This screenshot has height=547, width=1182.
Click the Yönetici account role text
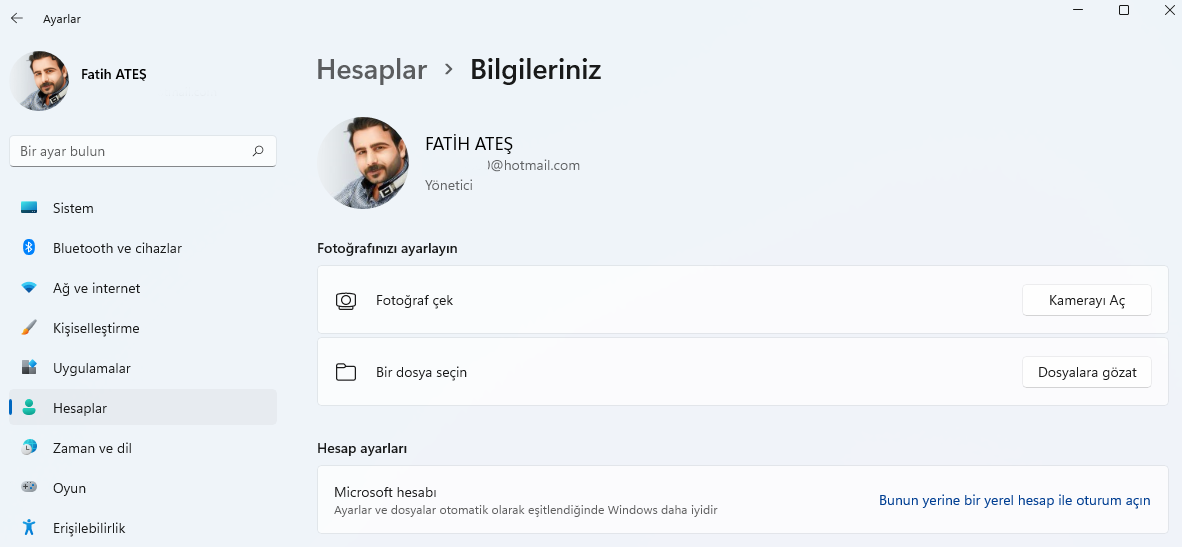point(449,185)
